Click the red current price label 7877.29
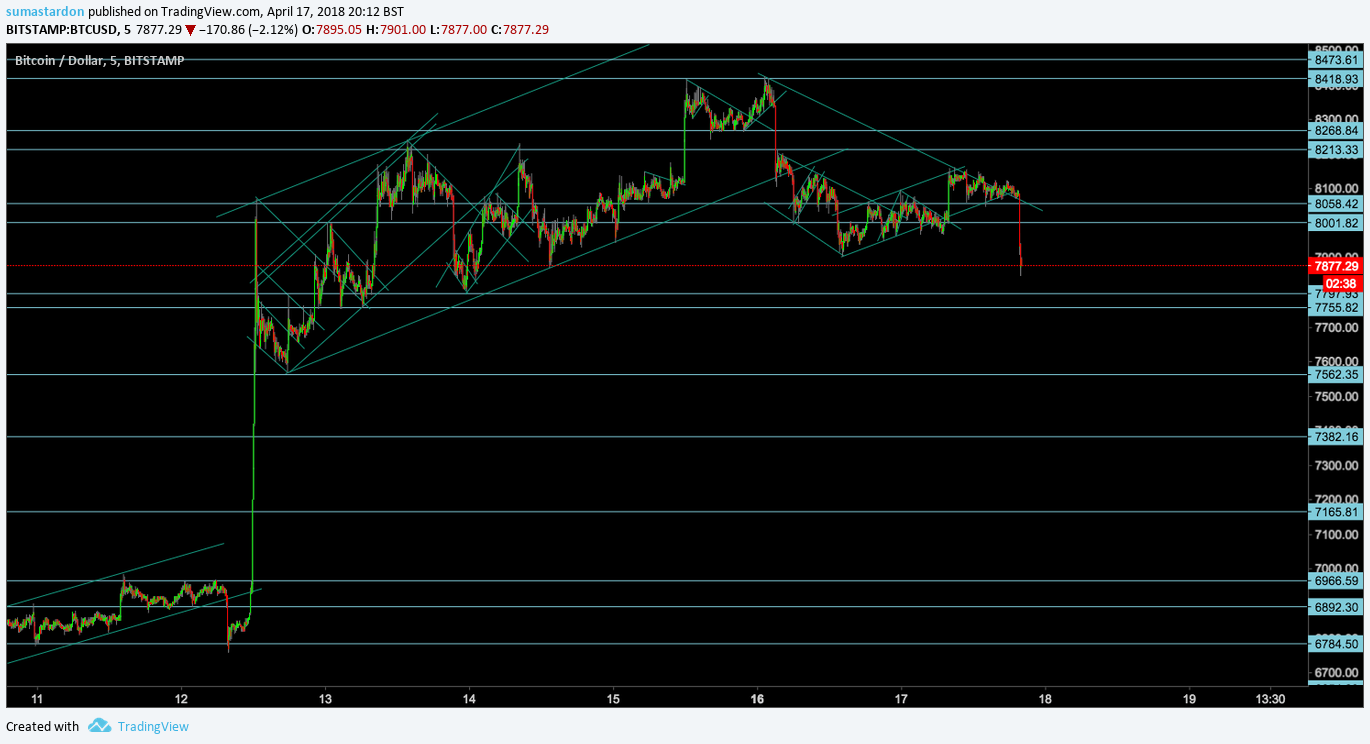The height and width of the screenshot is (744, 1370). coord(1335,266)
